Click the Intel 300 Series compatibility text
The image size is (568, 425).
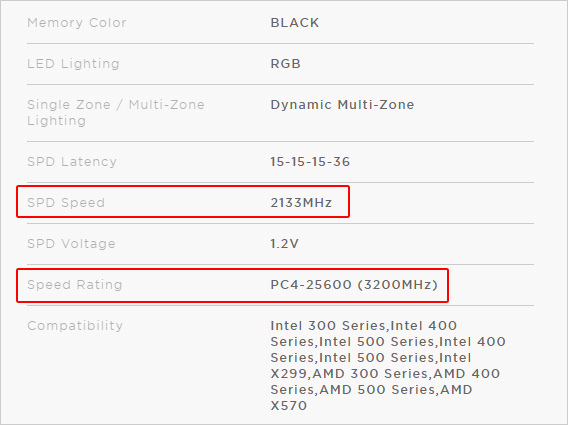(x=330, y=325)
